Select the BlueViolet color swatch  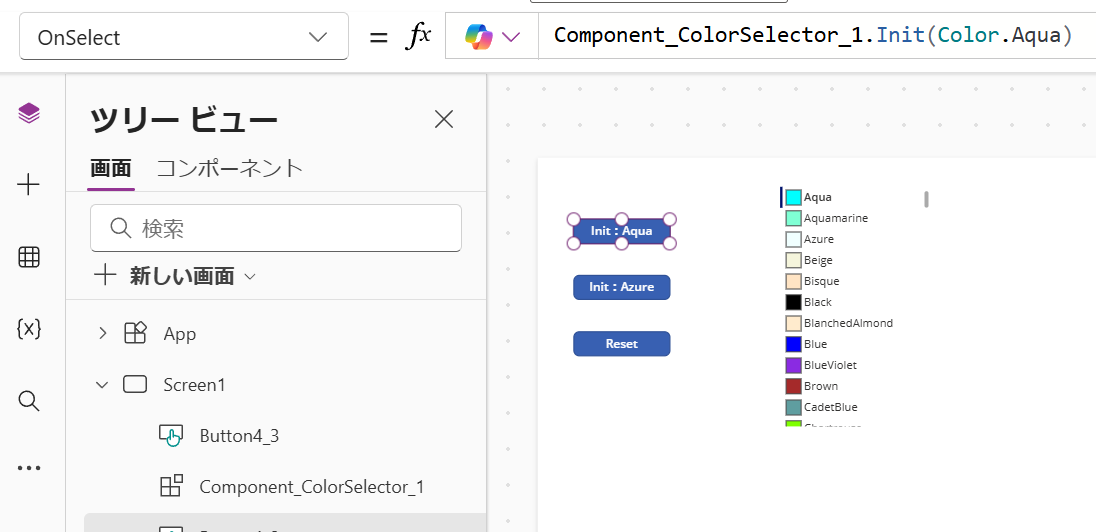pyautogui.click(x=794, y=365)
